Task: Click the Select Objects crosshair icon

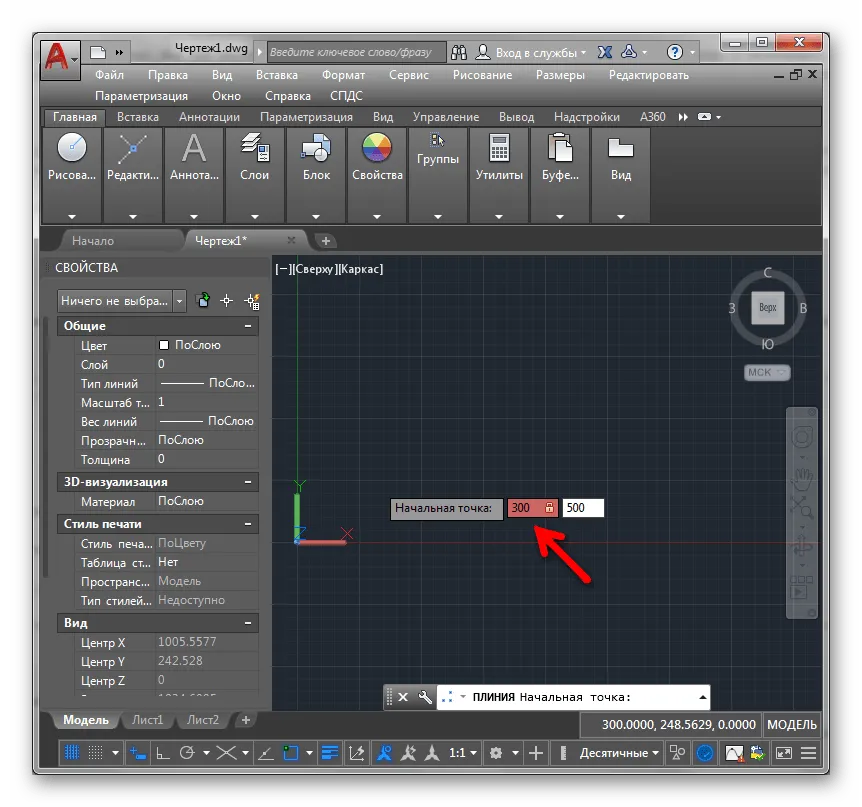Action: coord(226,301)
